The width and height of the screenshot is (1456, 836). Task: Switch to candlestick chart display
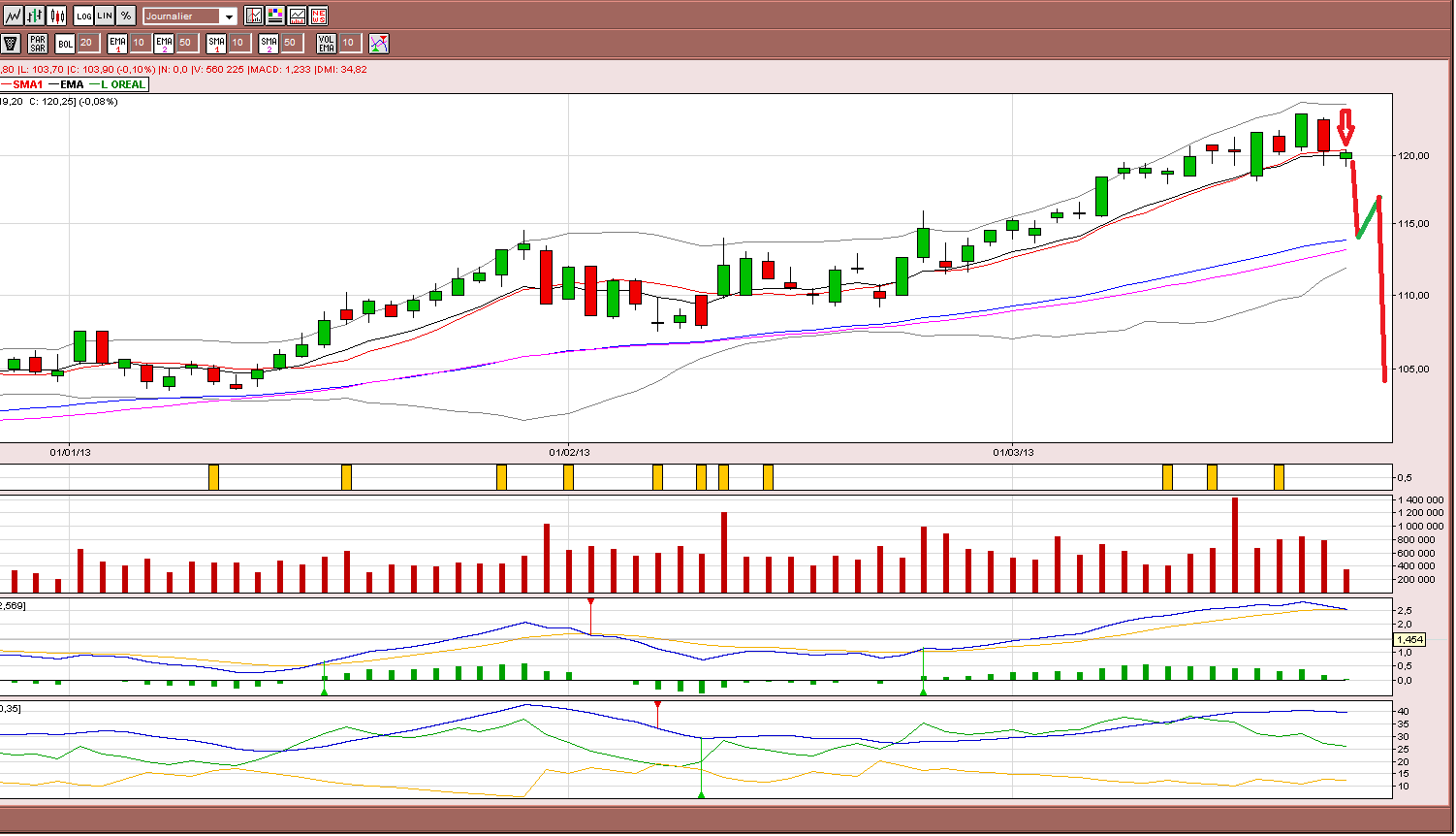pyautogui.click(x=57, y=16)
